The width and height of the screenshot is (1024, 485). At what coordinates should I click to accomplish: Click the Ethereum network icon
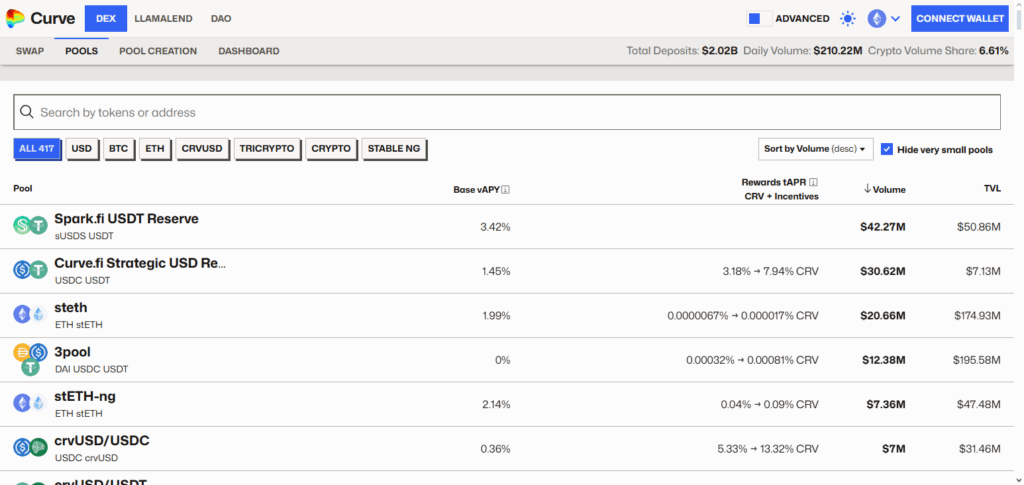pos(876,19)
